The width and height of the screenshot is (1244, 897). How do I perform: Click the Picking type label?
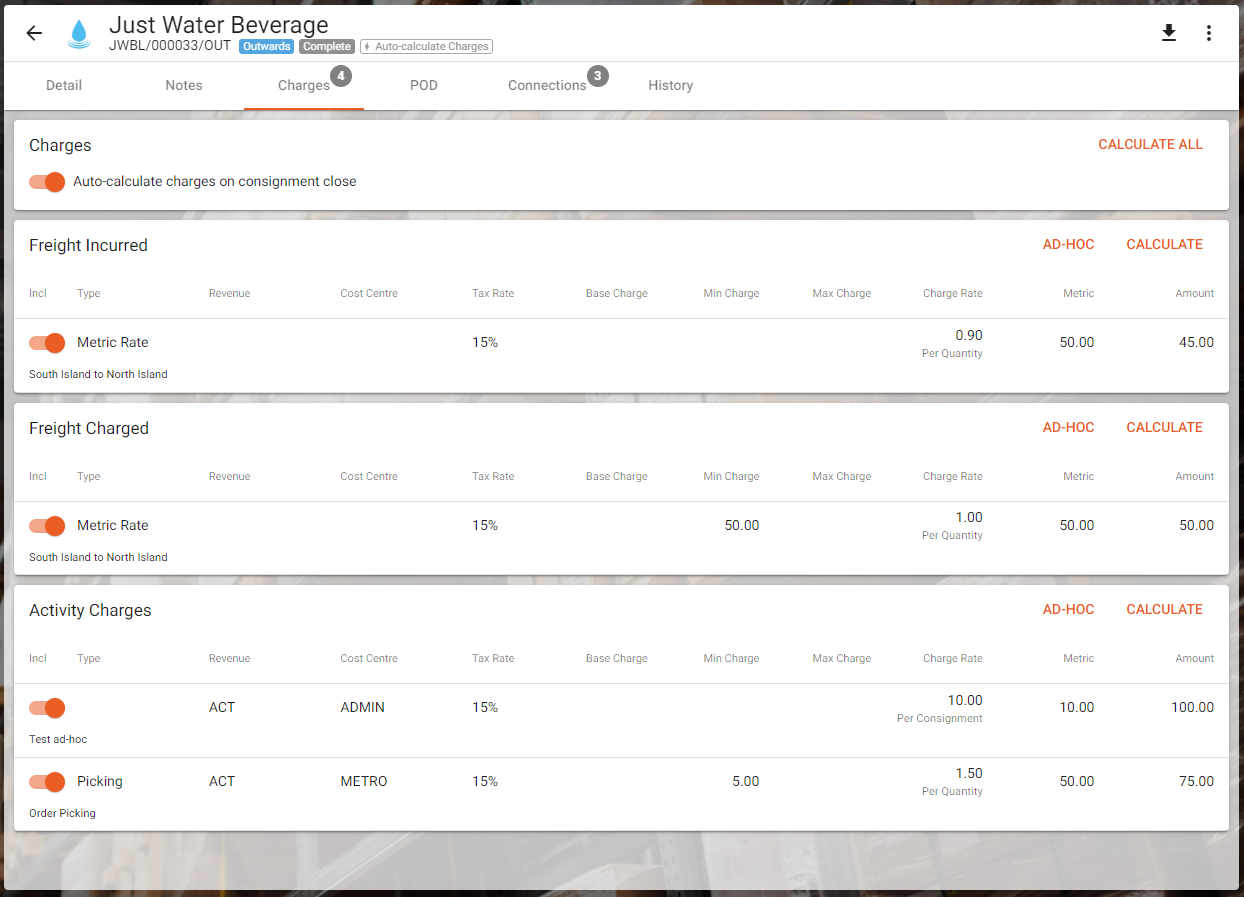(100, 781)
